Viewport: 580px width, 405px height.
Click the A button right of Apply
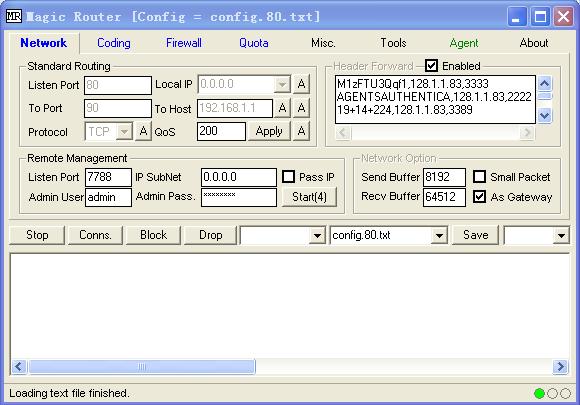pyautogui.click(x=301, y=131)
